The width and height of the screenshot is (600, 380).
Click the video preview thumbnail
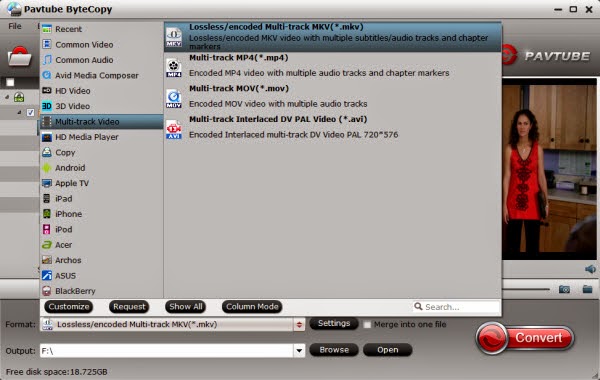(549, 169)
